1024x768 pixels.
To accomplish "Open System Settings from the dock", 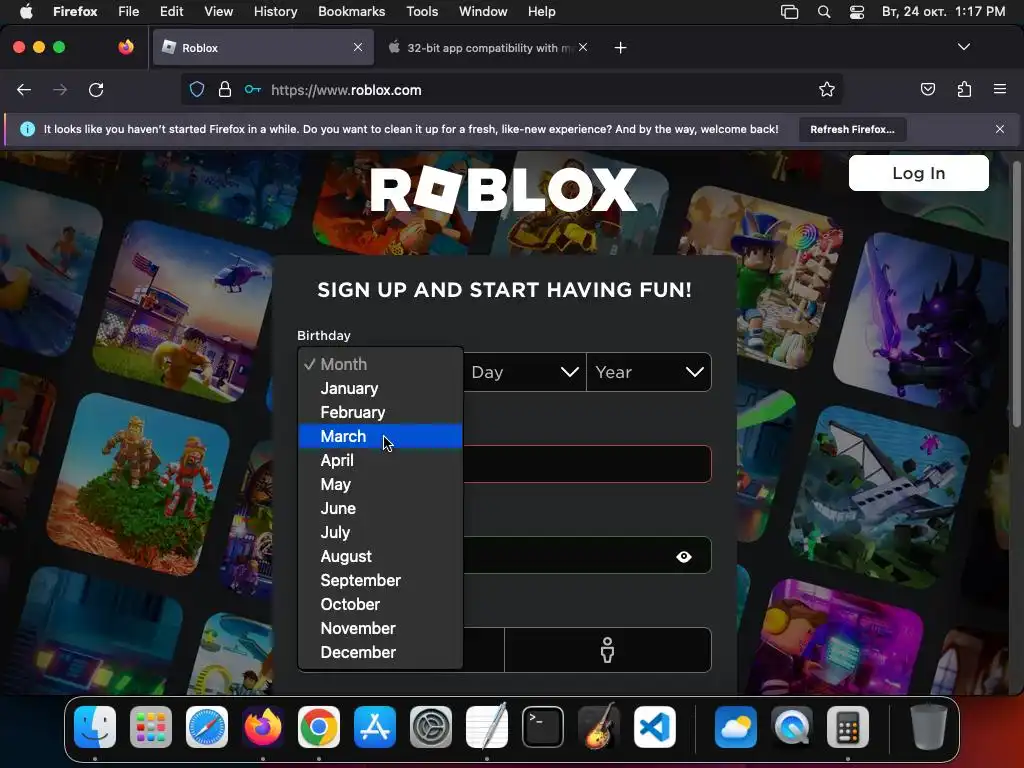I will pyautogui.click(x=431, y=727).
